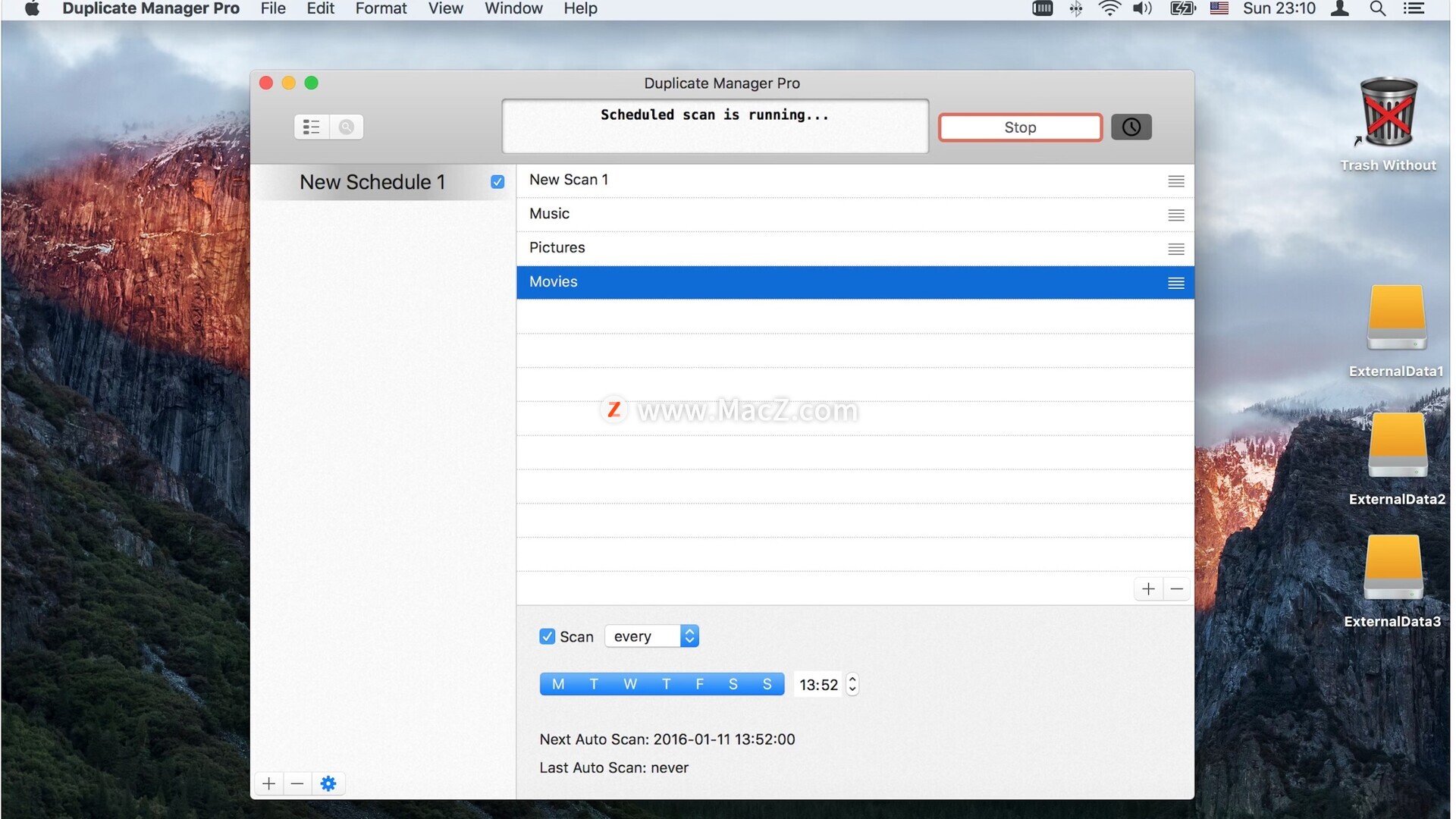
Task: Add a scan using the list plus button
Action: pyautogui.click(x=1148, y=589)
